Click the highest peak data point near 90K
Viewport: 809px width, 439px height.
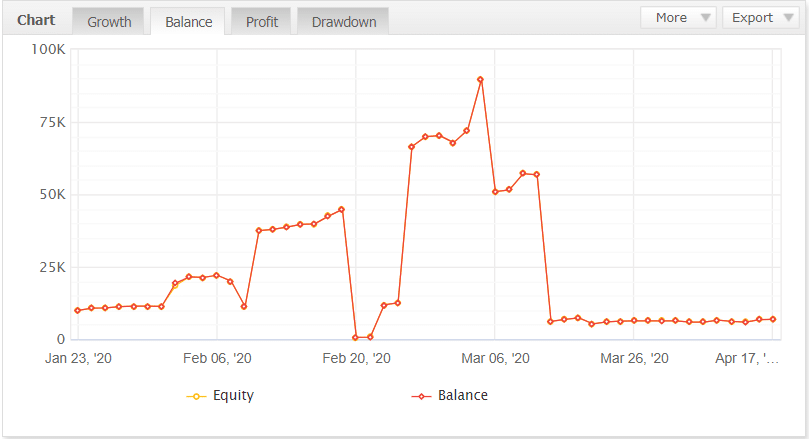481,80
